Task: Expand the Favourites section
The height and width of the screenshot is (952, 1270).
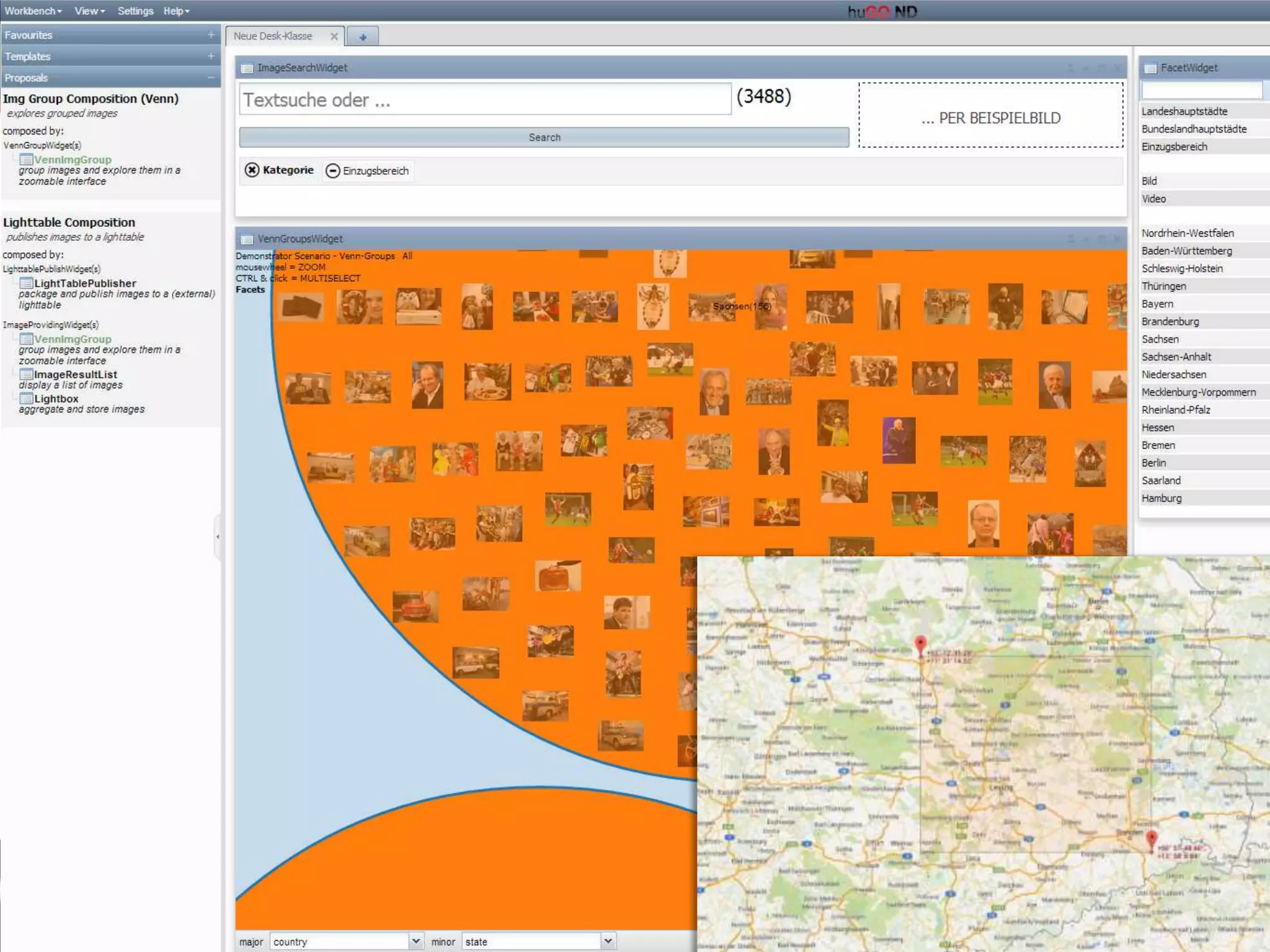Action: pyautogui.click(x=211, y=35)
